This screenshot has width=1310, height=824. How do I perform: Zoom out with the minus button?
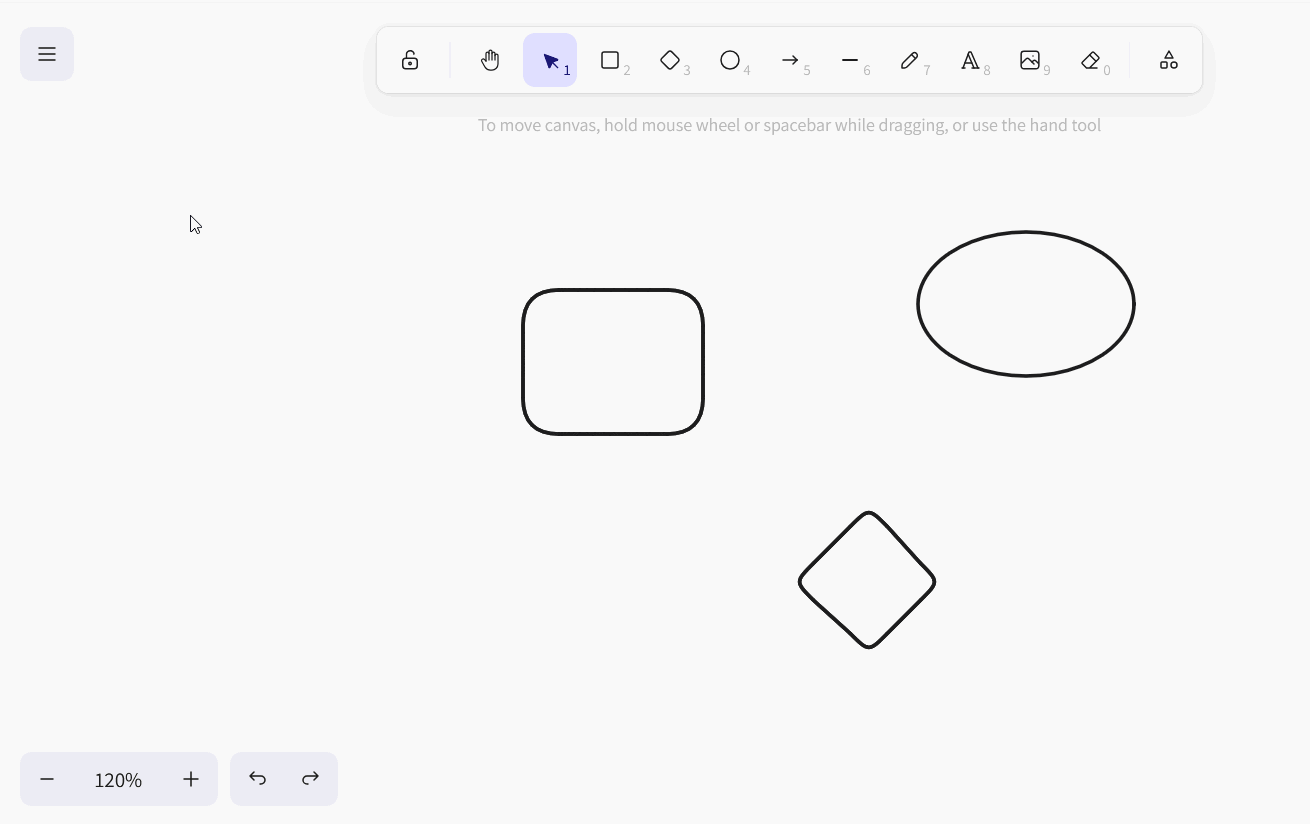[47, 779]
